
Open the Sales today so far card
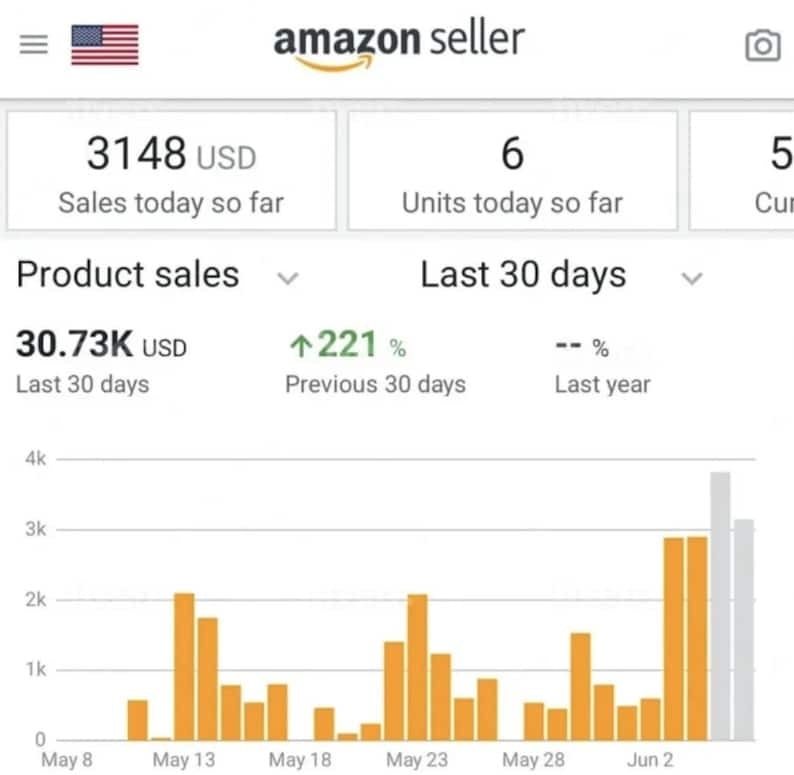pos(171,171)
